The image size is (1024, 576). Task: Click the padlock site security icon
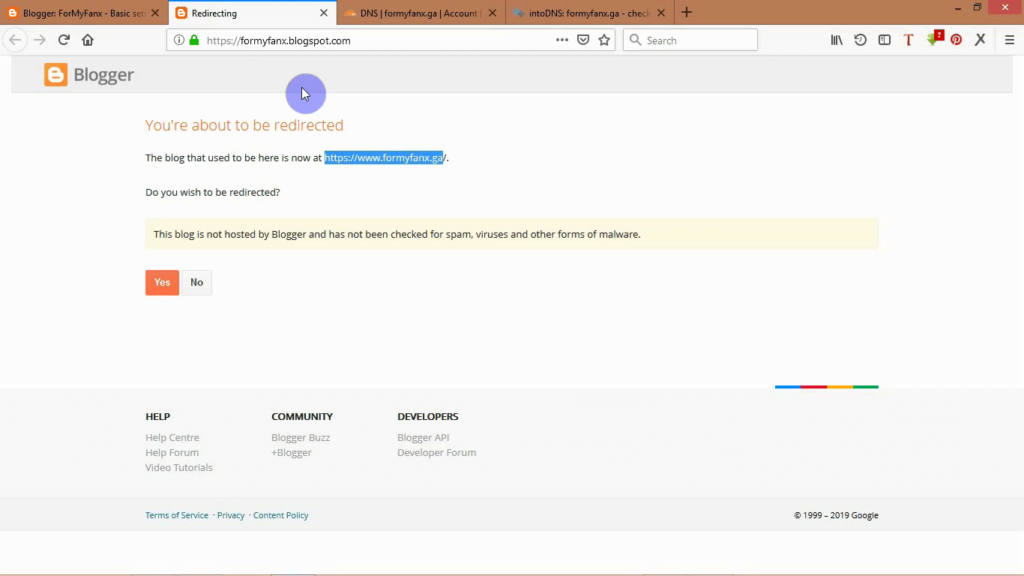click(x=196, y=40)
